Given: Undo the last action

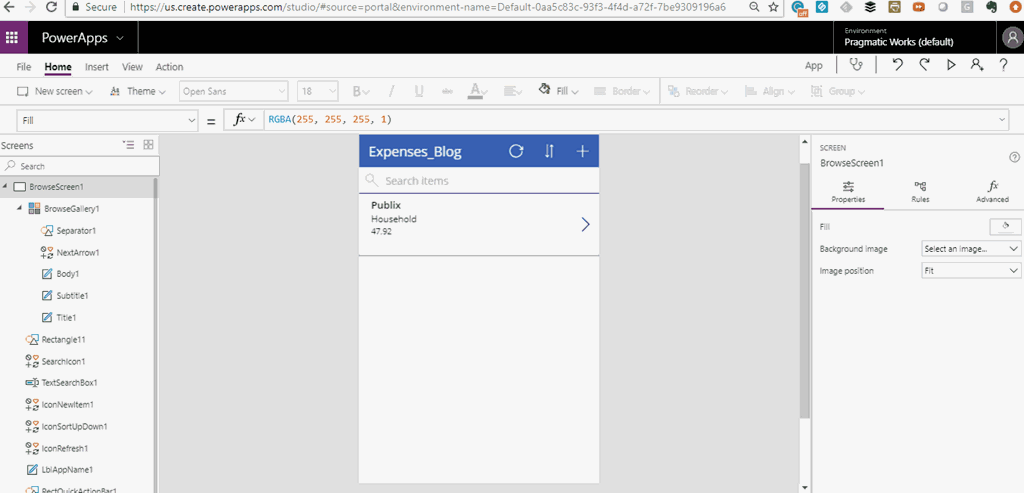Looking at the screenshot, I should point(898,66).
